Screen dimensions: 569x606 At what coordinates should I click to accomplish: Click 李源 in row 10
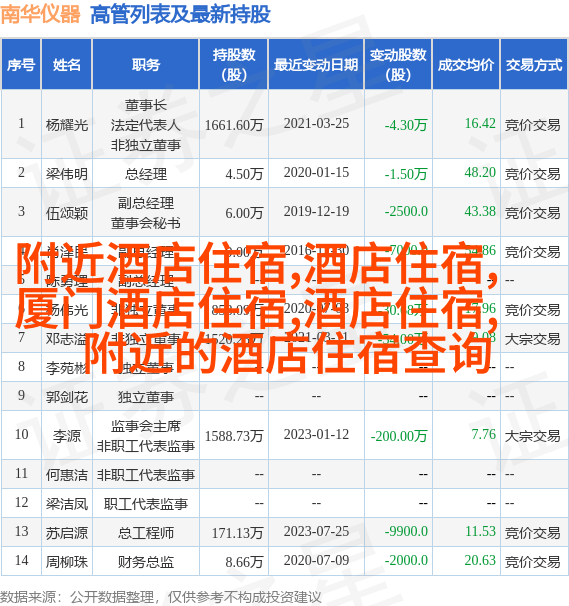pos(66,436)
